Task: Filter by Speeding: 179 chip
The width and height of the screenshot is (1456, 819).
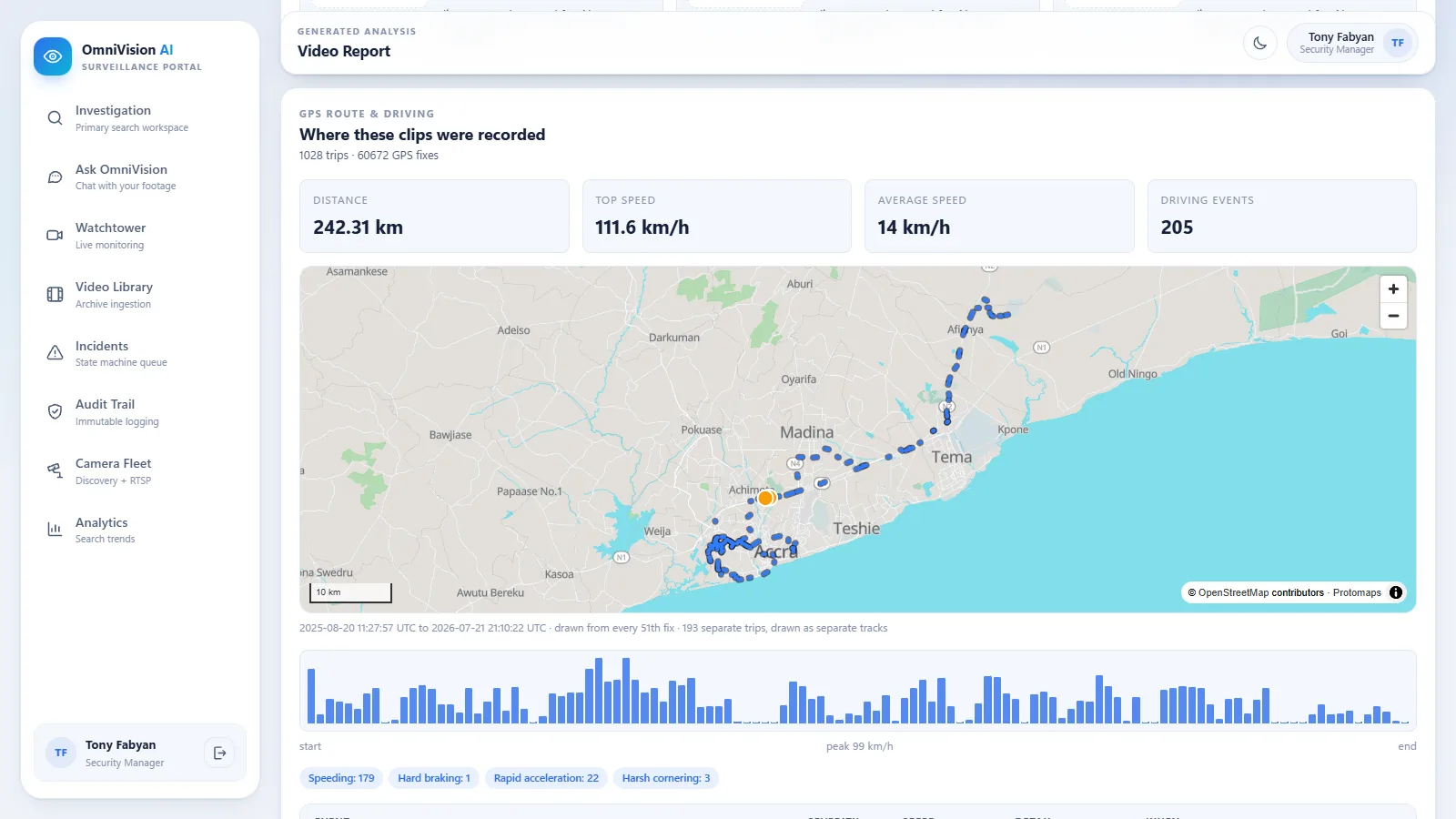Action: click(341, 778)
